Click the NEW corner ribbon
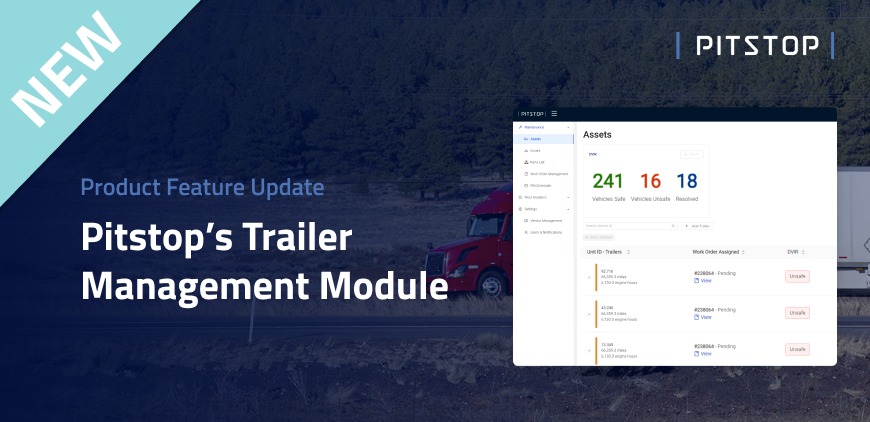Image resolution: width=870 pixels, height=422 pixels. (x=65, y=68)
